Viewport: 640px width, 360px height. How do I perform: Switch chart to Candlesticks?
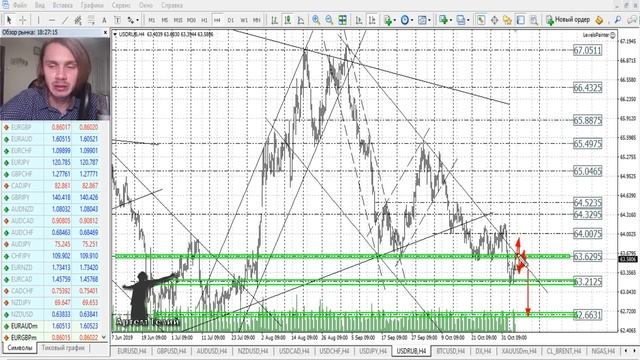288,20
